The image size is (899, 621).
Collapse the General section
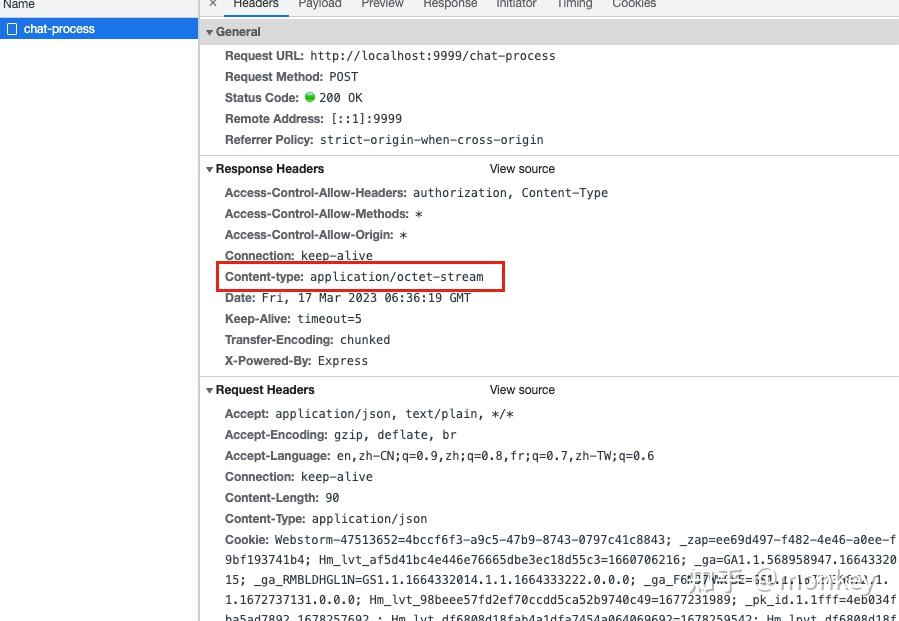click(210, 31)
